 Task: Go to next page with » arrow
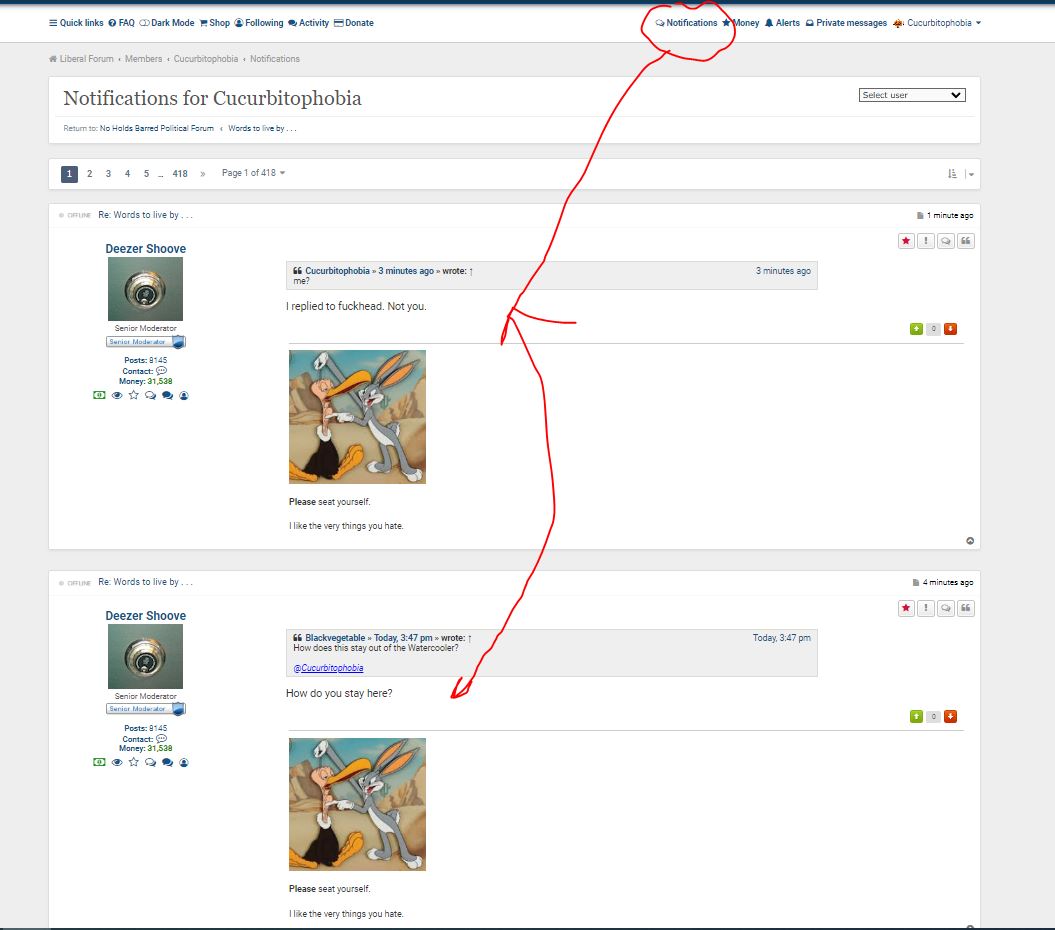(x=203, y=174)
